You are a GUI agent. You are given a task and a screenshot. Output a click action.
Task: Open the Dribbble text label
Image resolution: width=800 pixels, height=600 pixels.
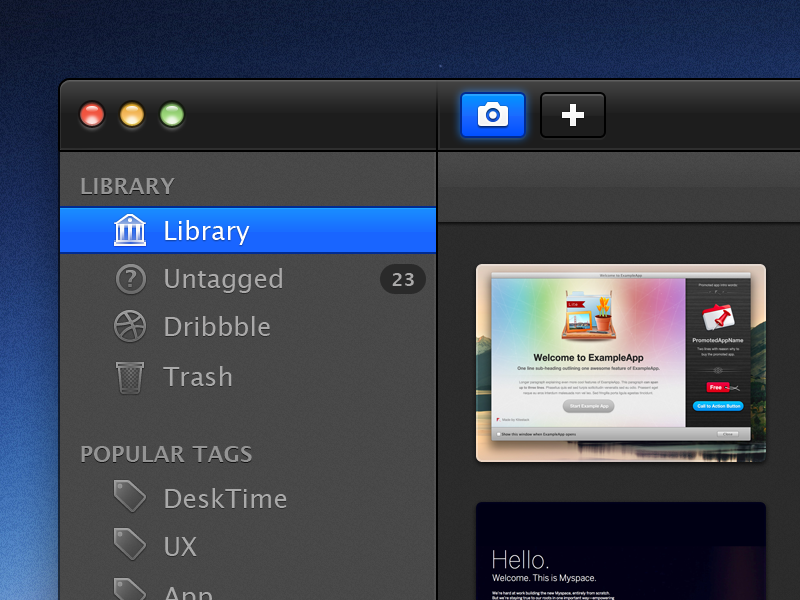point(217,328)
